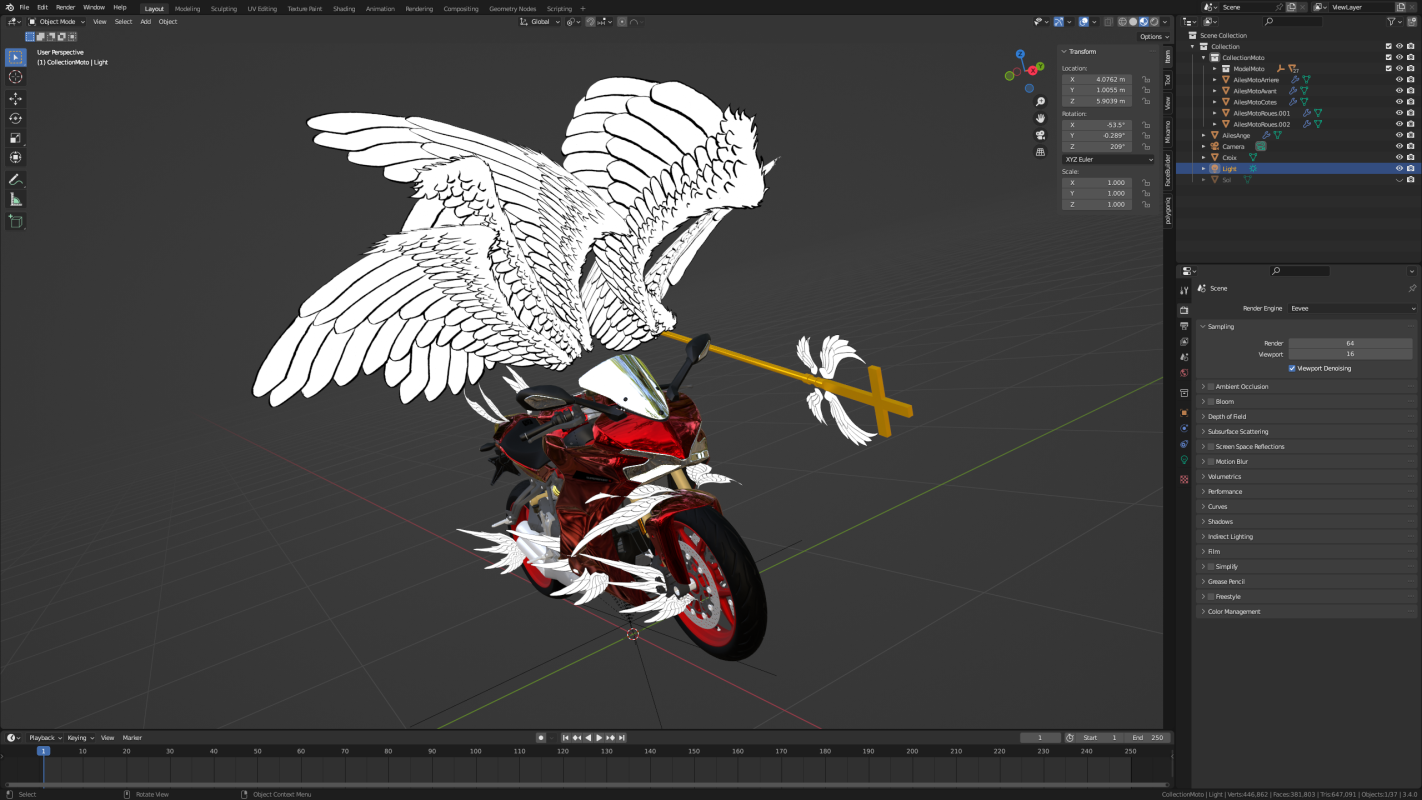Open the XYZ Euler rotation mode dropdown
1422x800 pixels.
(1107, 159)
